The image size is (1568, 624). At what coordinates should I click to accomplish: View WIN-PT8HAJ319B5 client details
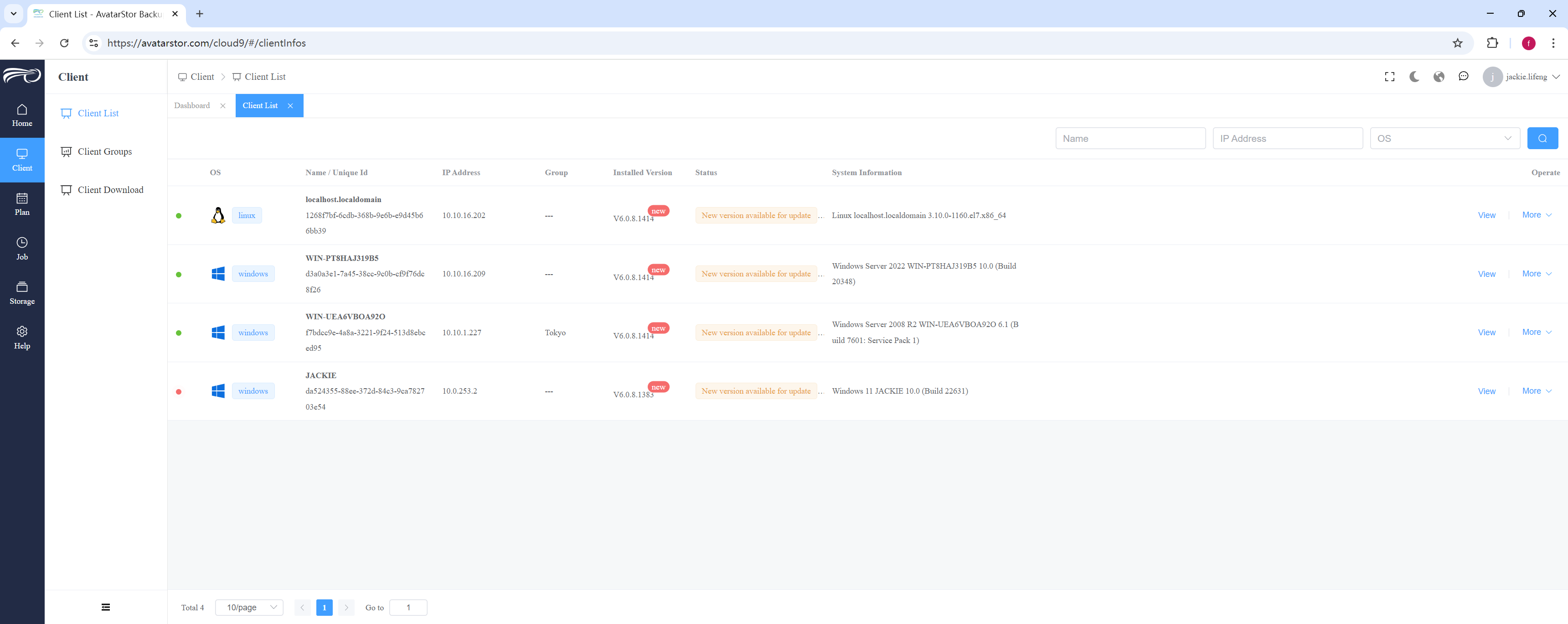(1486, 274)
